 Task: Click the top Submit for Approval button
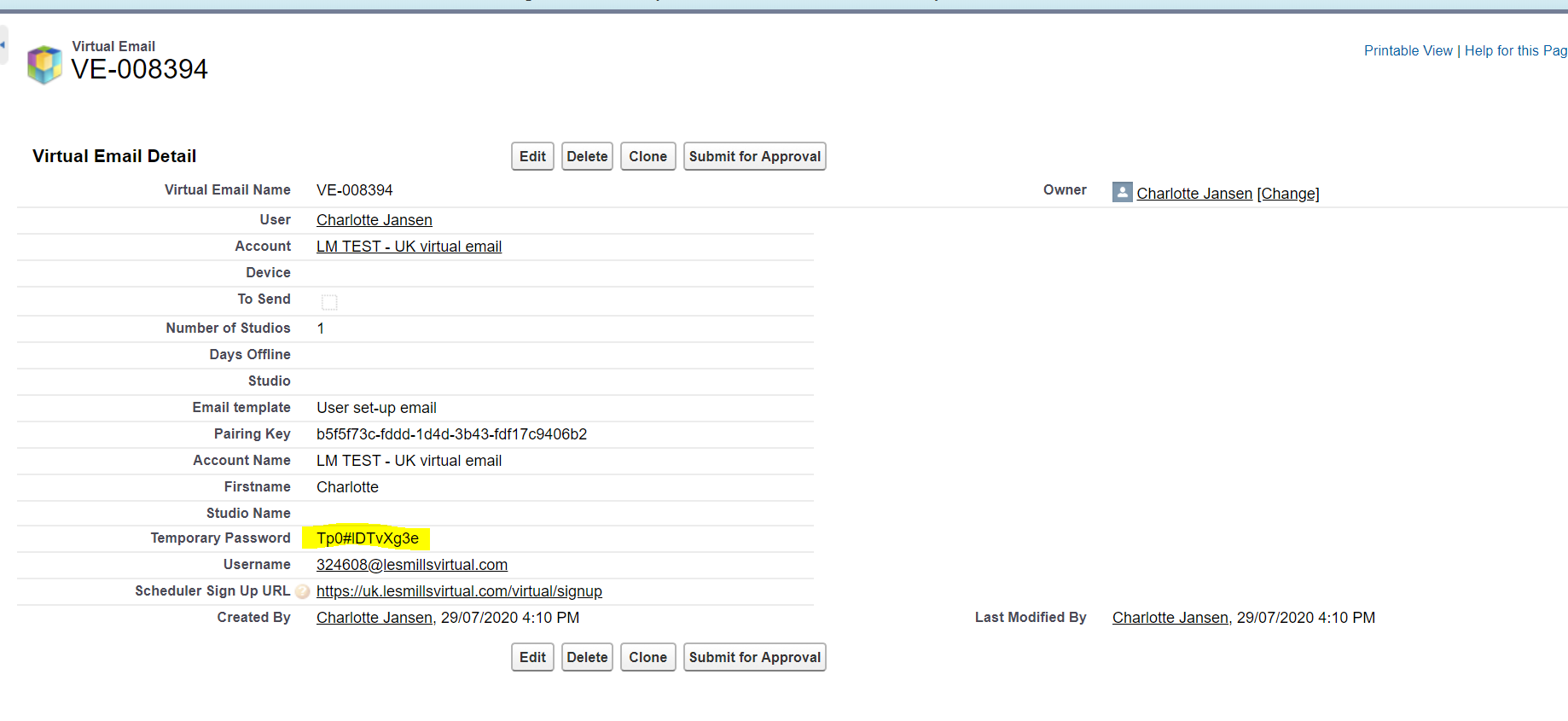point(754,156)
